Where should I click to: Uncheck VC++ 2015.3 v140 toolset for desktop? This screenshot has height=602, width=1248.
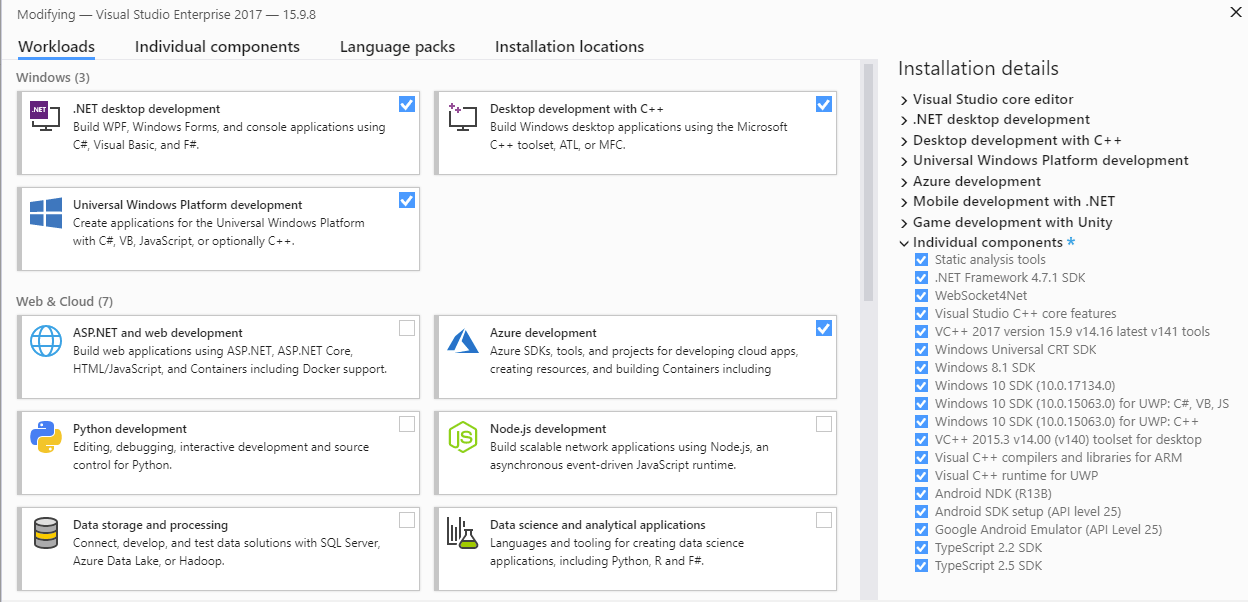921,440
